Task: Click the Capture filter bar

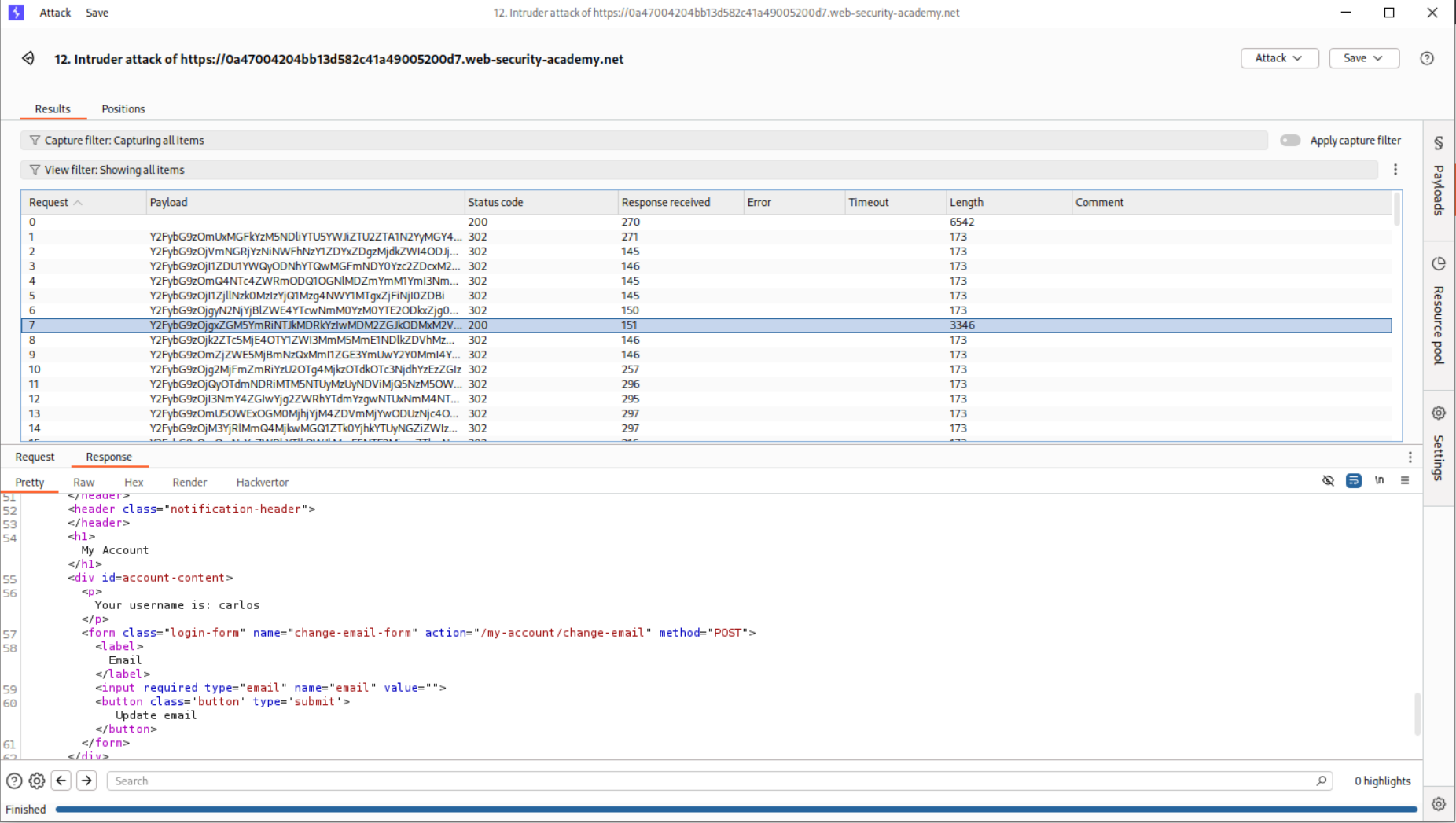Action: click(x=643, y=141)
